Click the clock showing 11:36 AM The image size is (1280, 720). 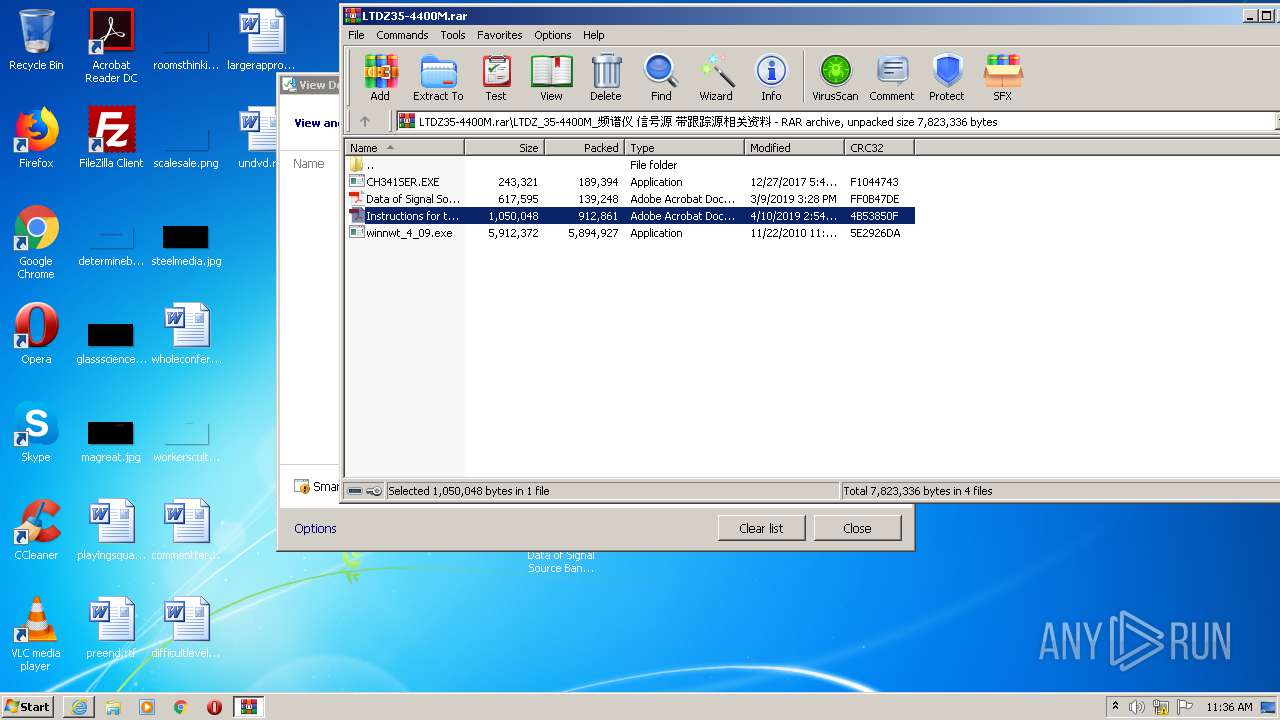(1229, 707)
